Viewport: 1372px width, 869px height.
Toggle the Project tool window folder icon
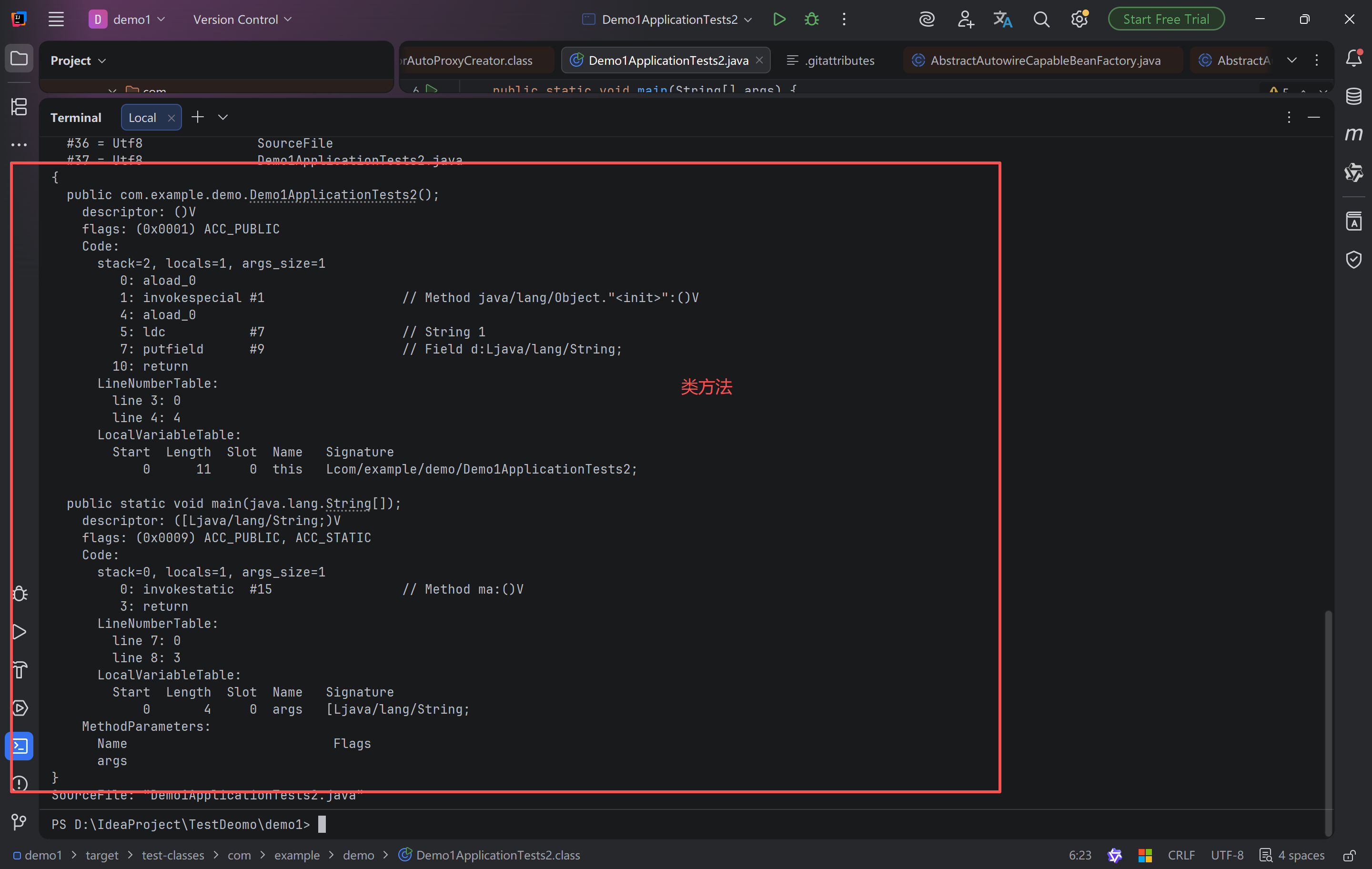coord(19,58)
